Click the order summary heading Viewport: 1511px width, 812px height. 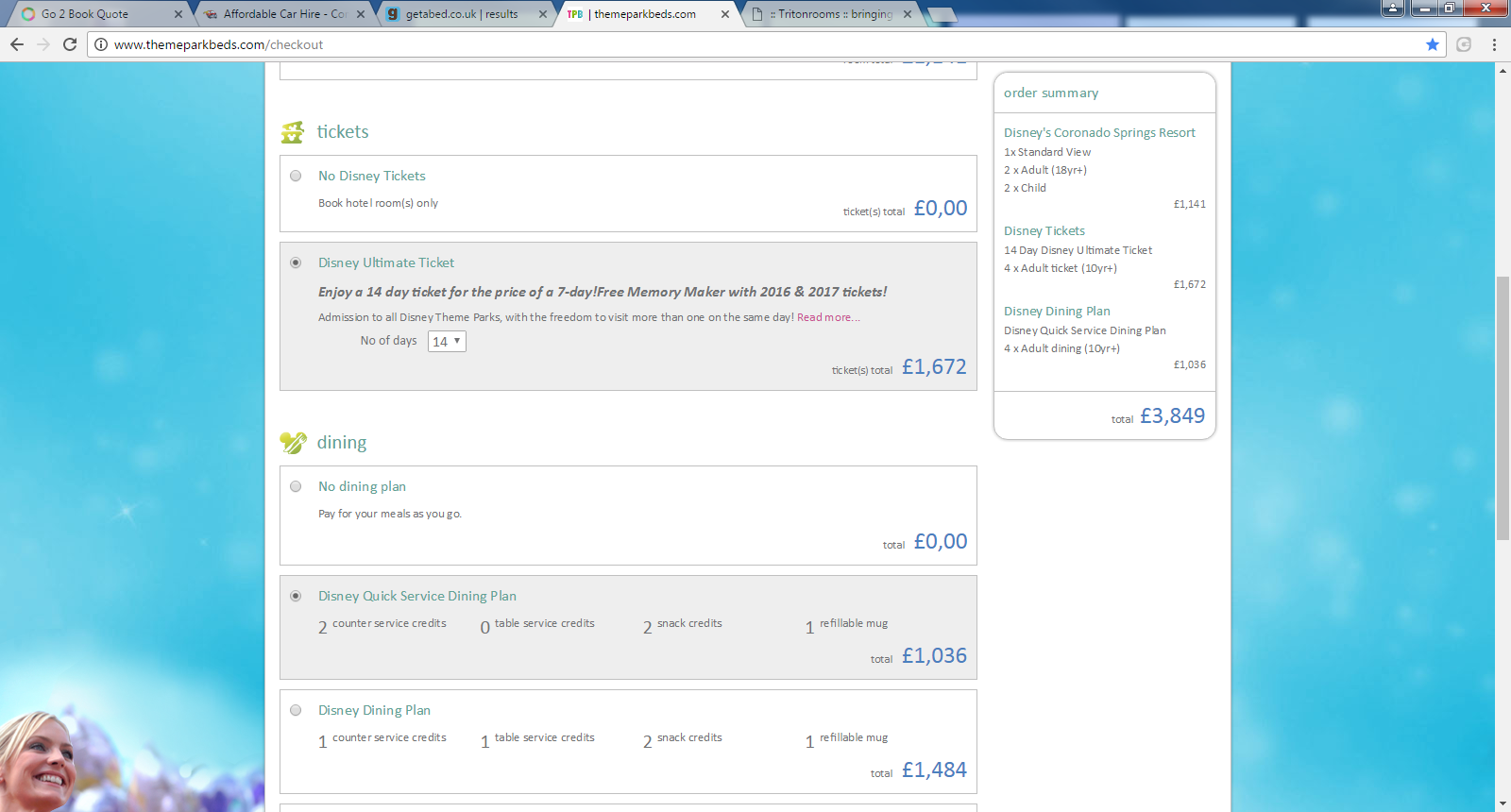click(1051, 93)
